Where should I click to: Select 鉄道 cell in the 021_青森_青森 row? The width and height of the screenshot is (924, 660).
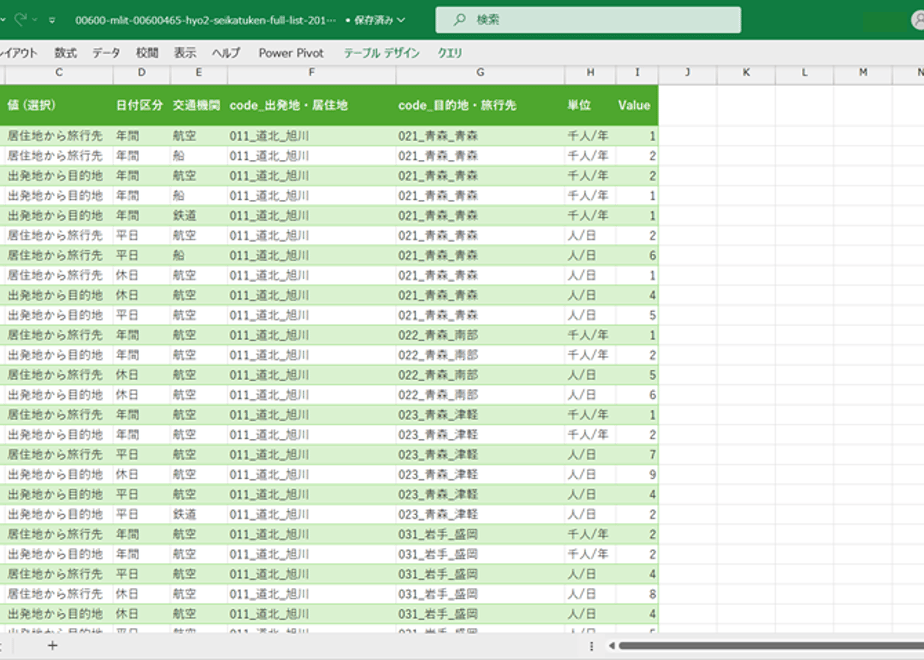[x=199, y=216]
